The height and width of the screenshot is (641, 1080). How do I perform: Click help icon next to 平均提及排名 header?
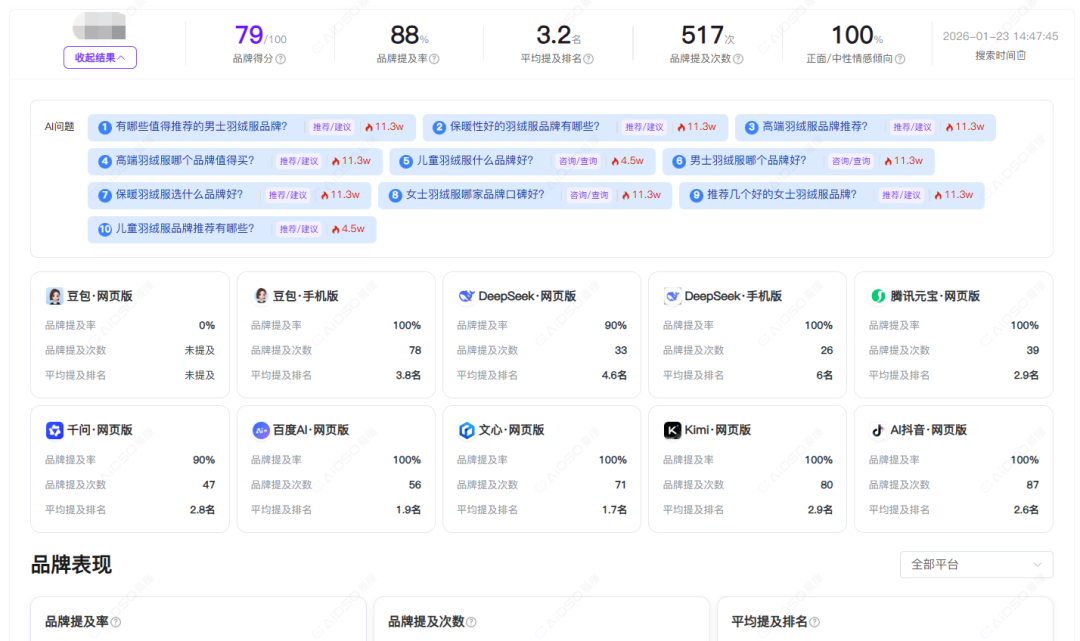[x=588, y=59]
